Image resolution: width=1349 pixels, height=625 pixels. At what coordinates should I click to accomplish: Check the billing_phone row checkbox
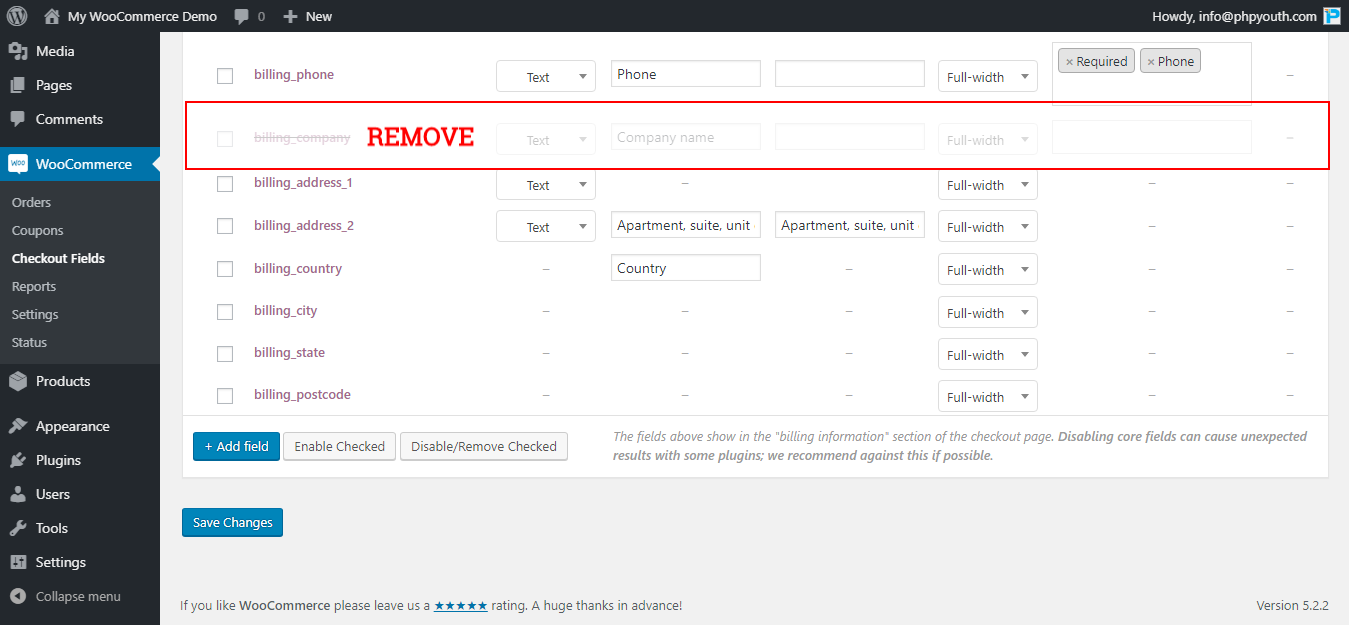point(224,75)
